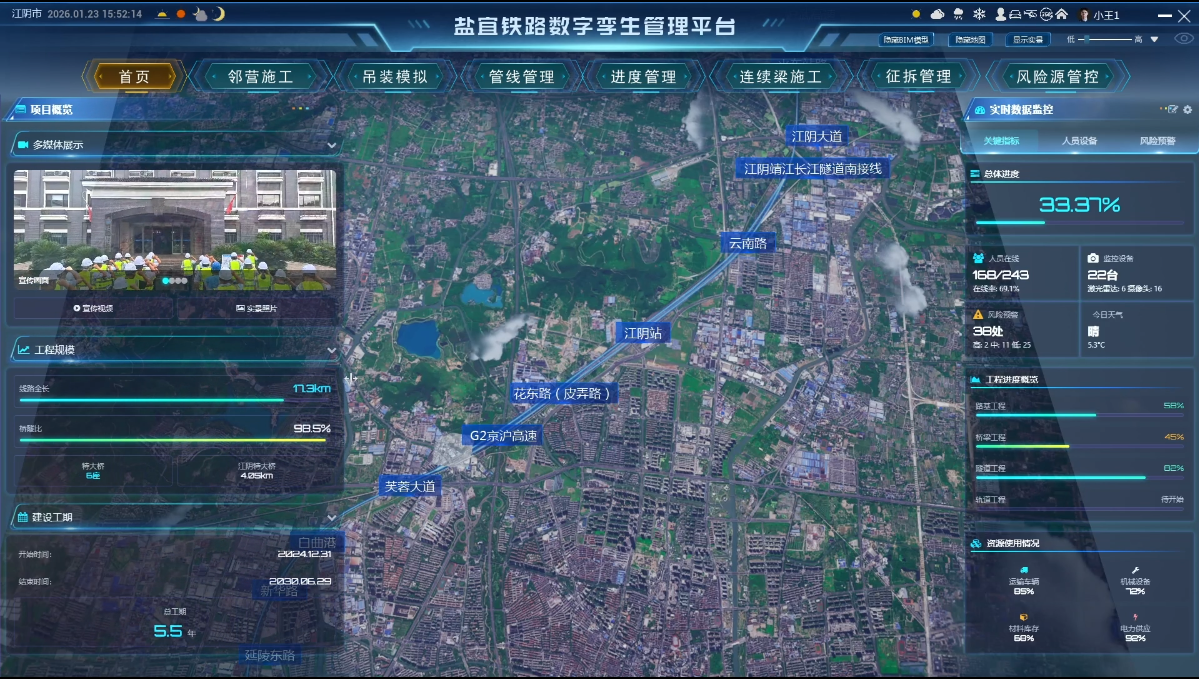The image size is (1199, 679).
Task: Open the 人员设备 tab in the monitoring panel
Action: [x=1080, y=143]
